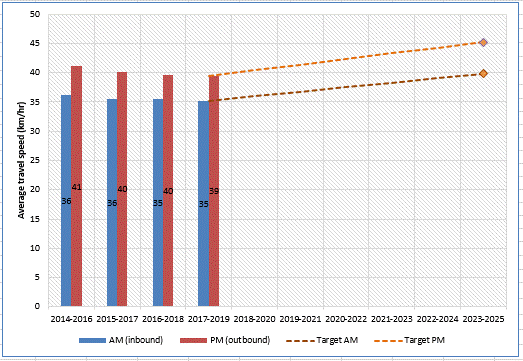The width and height of the screenshot is (523, 361).
Task: Select the 2022-2024 category axis label
Action: coord(438,319)
